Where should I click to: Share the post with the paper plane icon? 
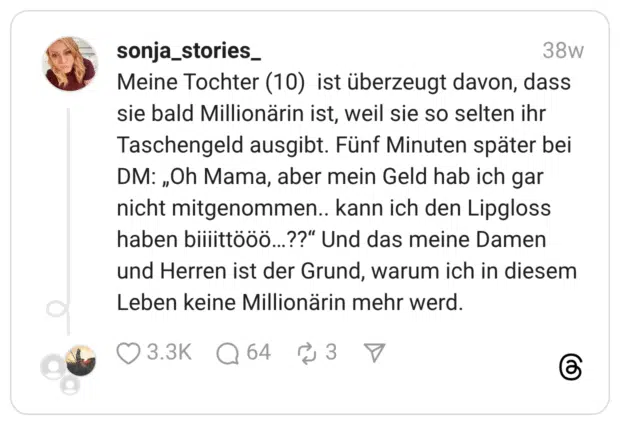pyautogui.click(x=375, y=353)
